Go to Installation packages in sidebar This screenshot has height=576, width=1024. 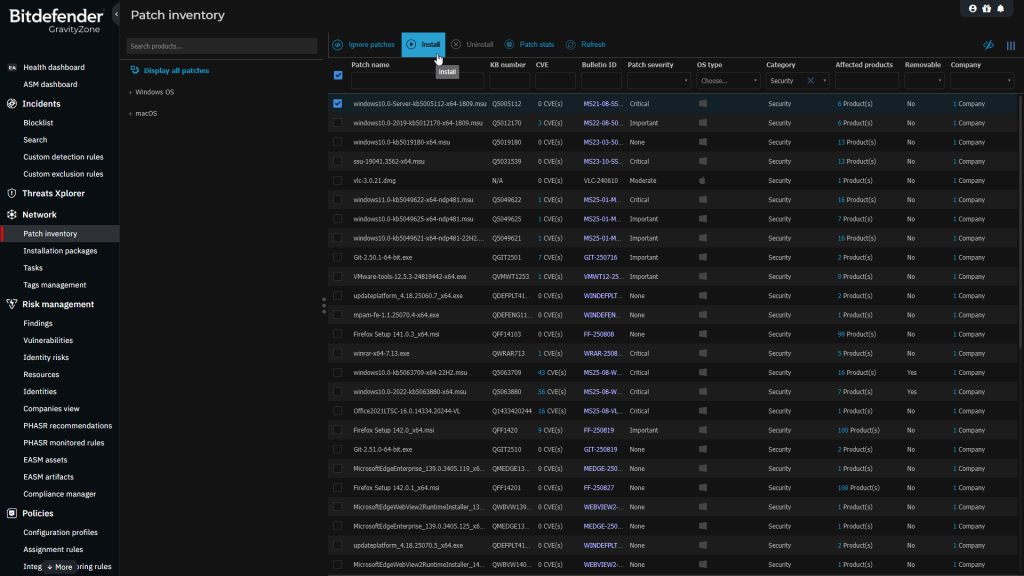point(60,251)
